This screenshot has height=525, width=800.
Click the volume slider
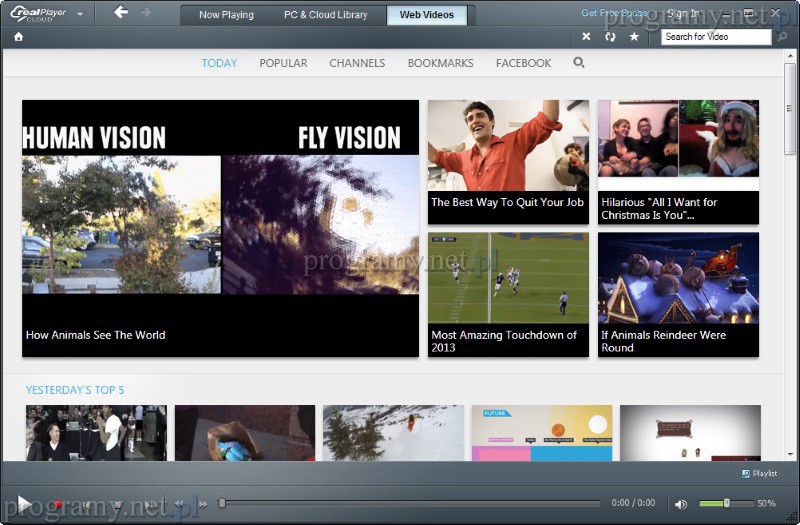click(x=725, y=503)
